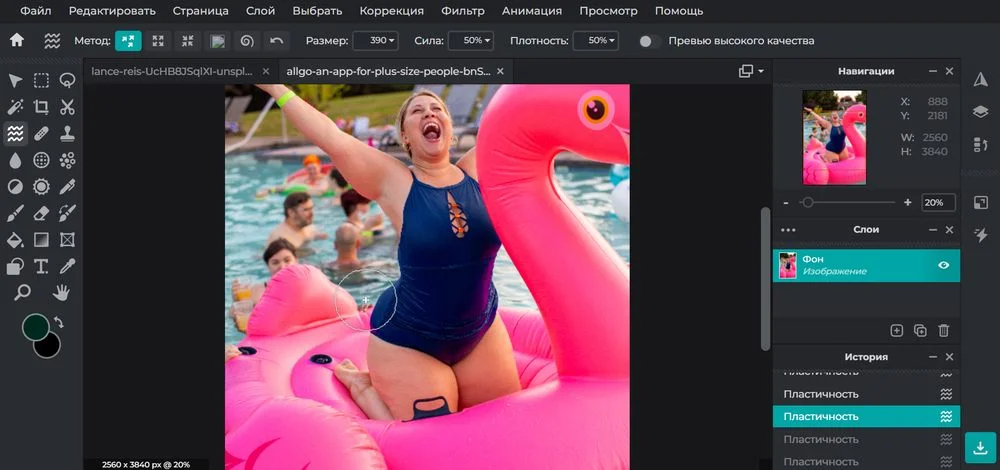
Task: Click the dark green foreground color swatch
Action: [34, 327]
